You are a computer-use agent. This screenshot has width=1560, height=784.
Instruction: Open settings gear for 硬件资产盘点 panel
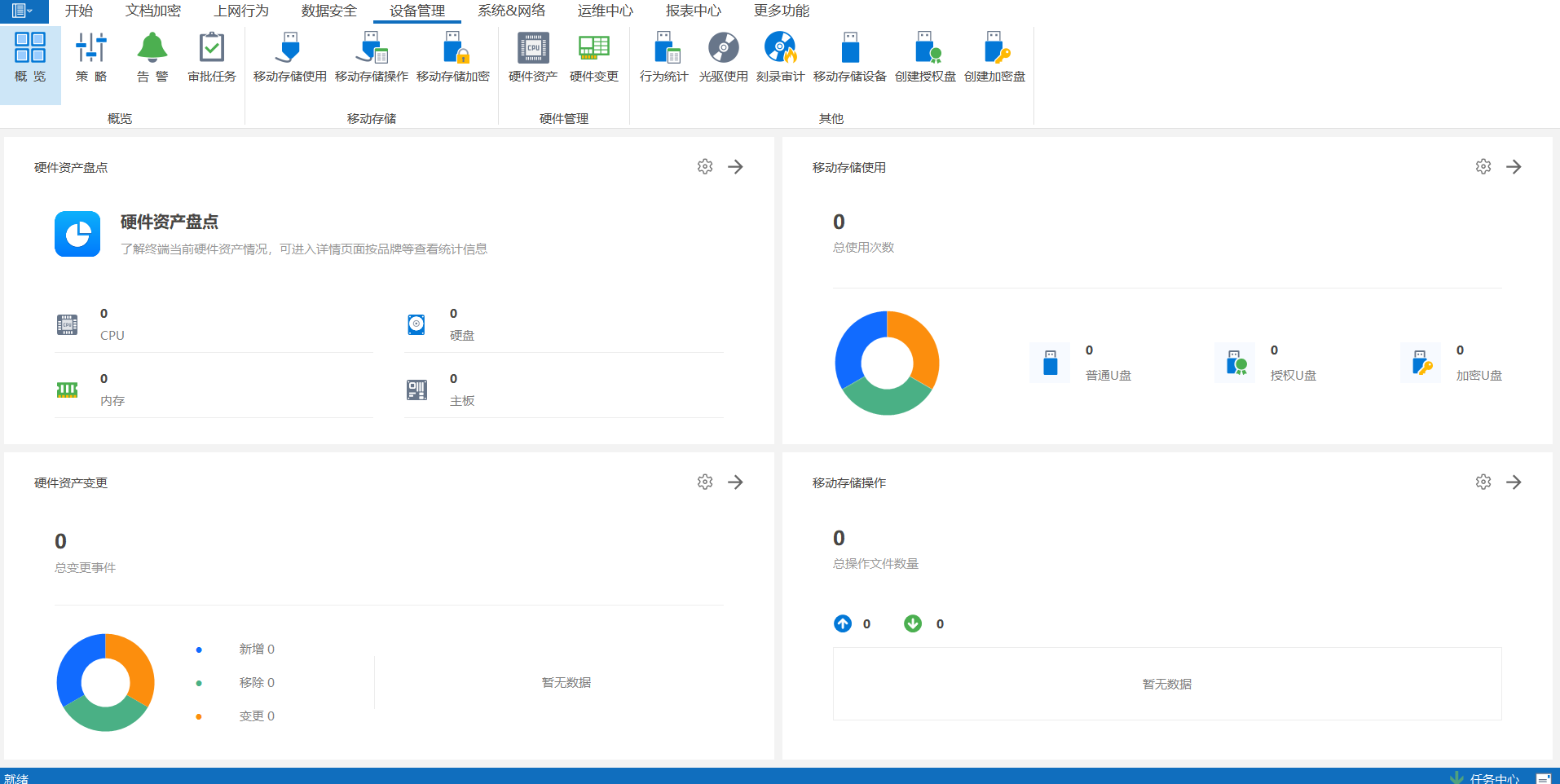point(705,167)
